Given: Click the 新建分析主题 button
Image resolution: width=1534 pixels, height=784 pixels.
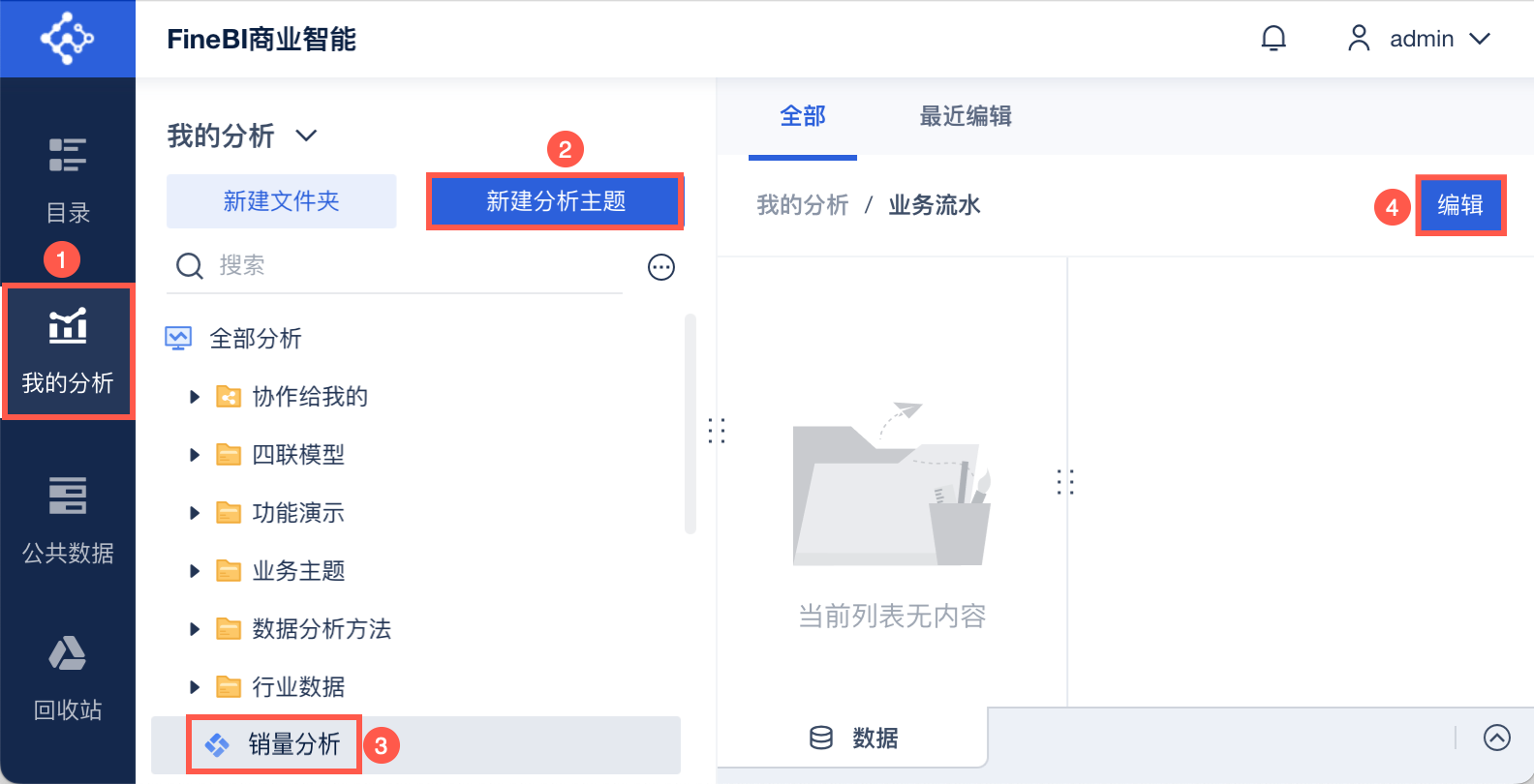Looking at the screenshot, I should pos(556,201).
